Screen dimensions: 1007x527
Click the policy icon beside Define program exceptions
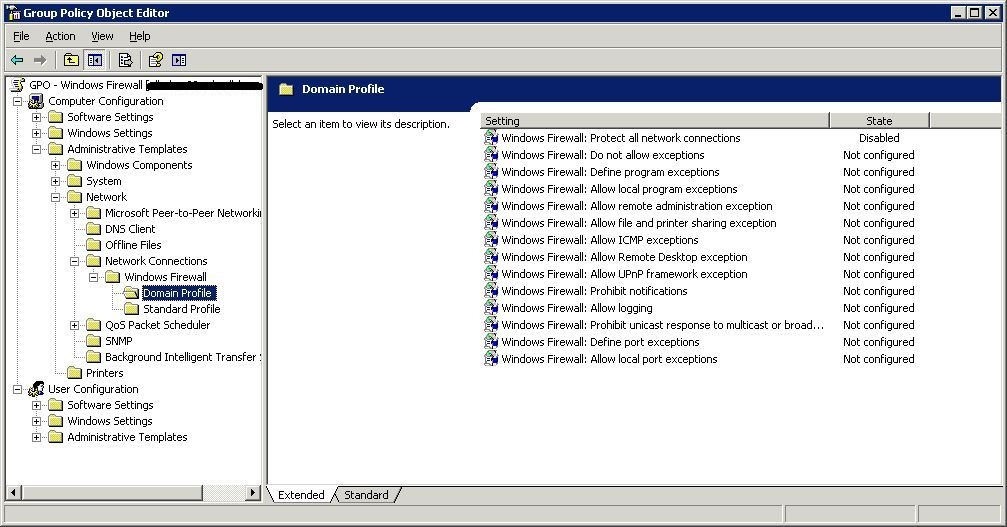pos(491,172)
